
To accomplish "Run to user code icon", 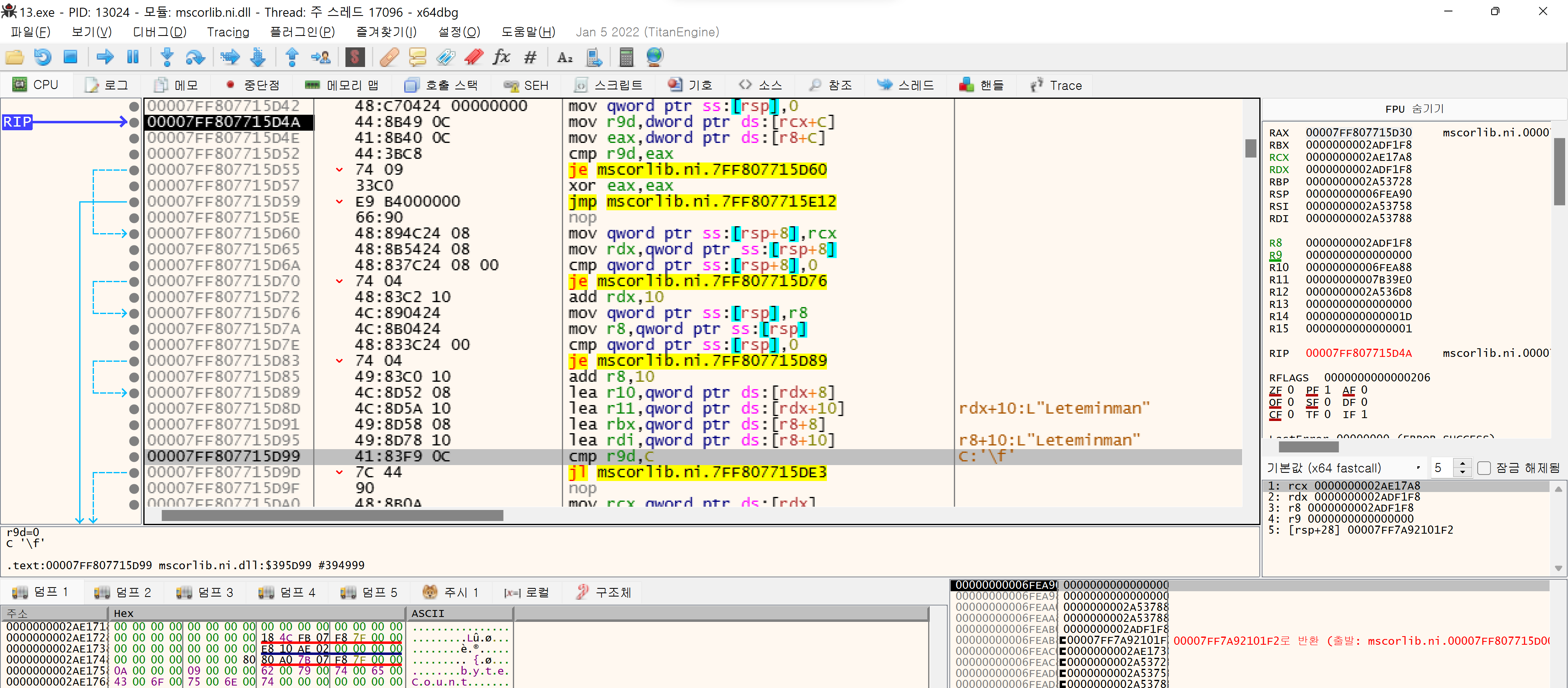I will click(321, 57).
